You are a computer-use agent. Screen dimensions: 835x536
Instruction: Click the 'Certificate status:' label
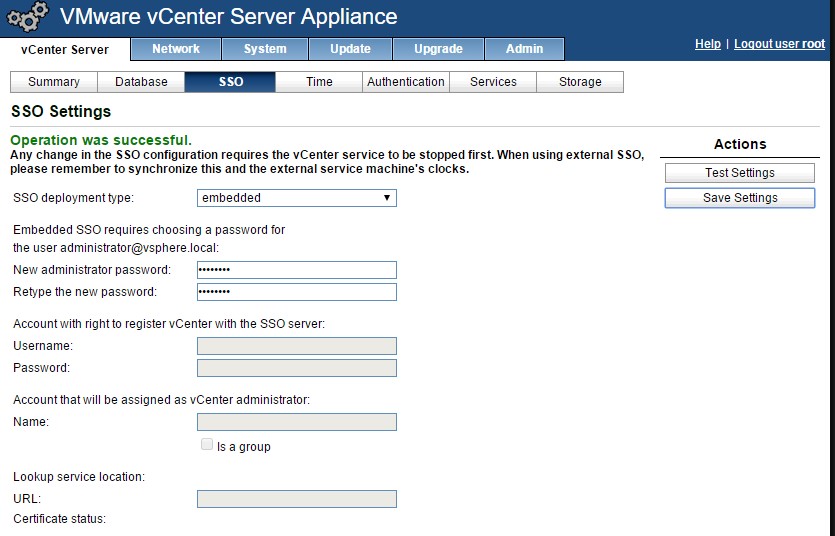(60, 519)
